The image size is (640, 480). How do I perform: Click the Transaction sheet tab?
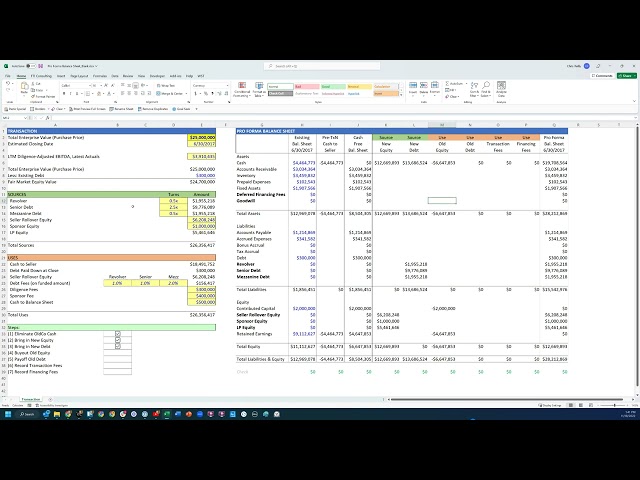click(x=31, y=399)
